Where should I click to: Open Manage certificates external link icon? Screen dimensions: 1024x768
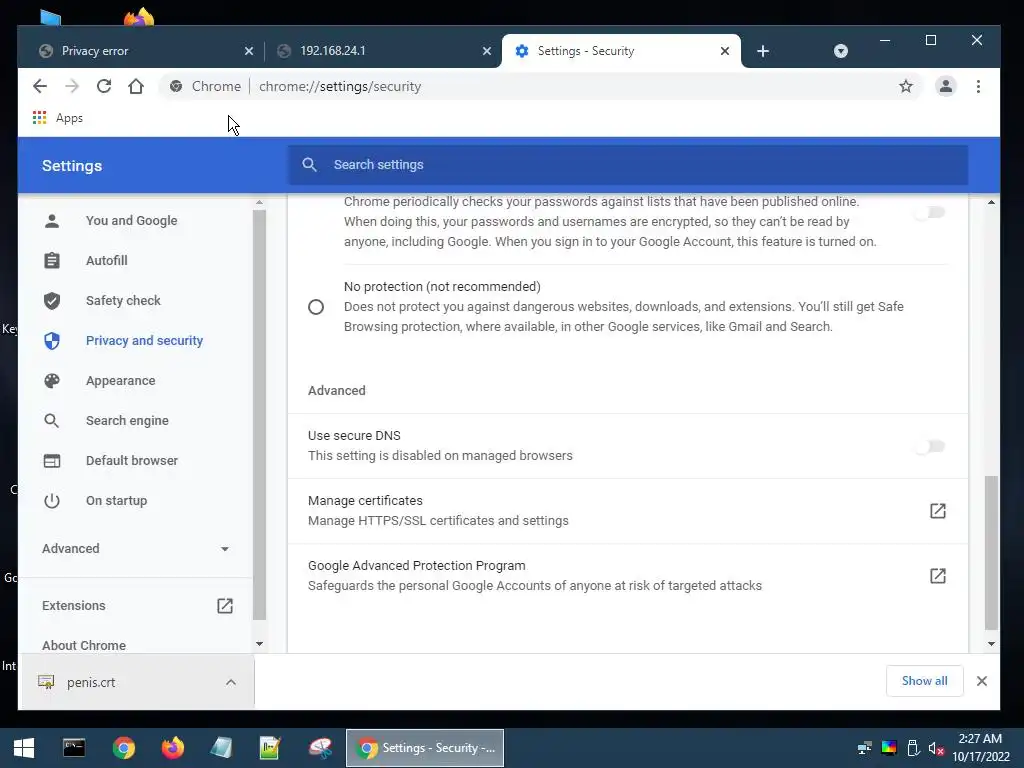(x=938, y=511)
